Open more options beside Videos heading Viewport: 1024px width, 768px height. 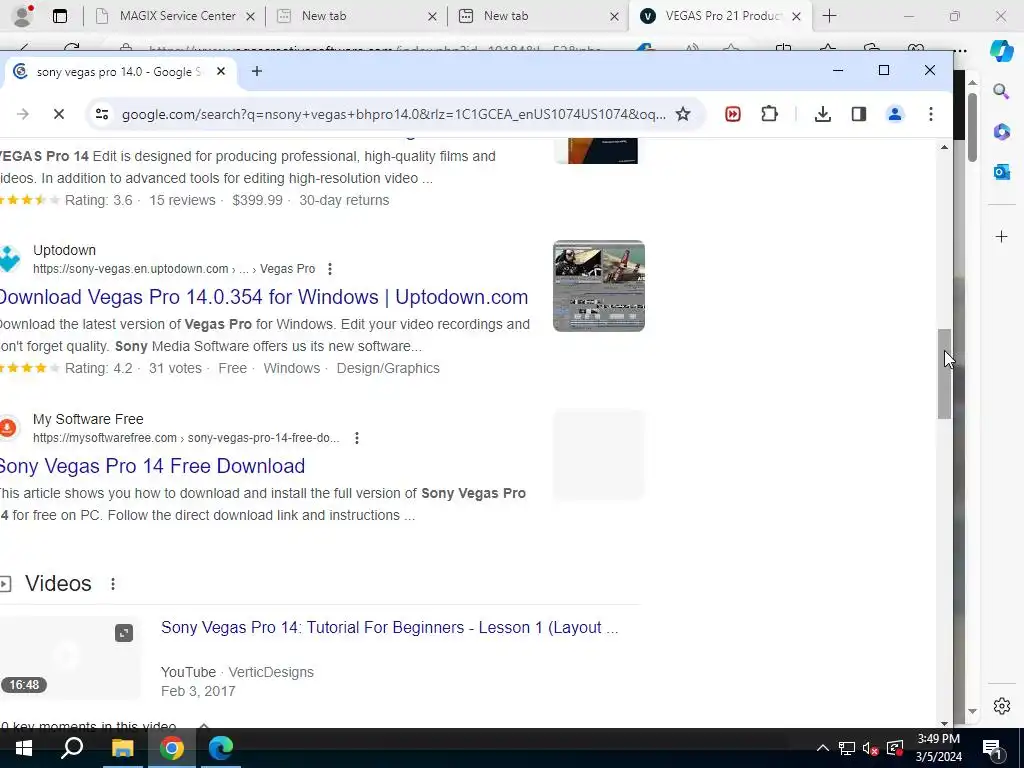(113, 584)
